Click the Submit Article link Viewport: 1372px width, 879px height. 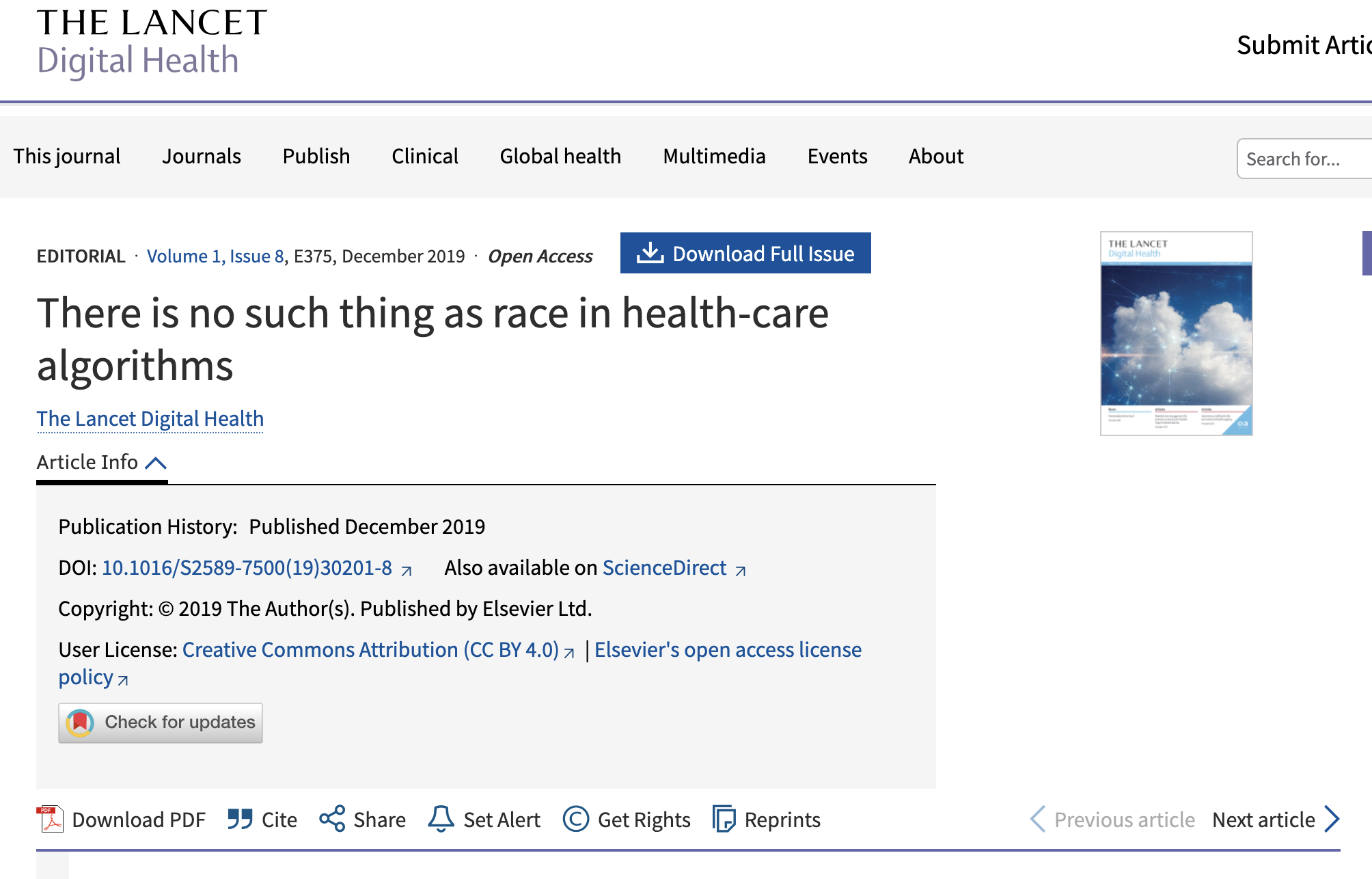(1304, 45)
